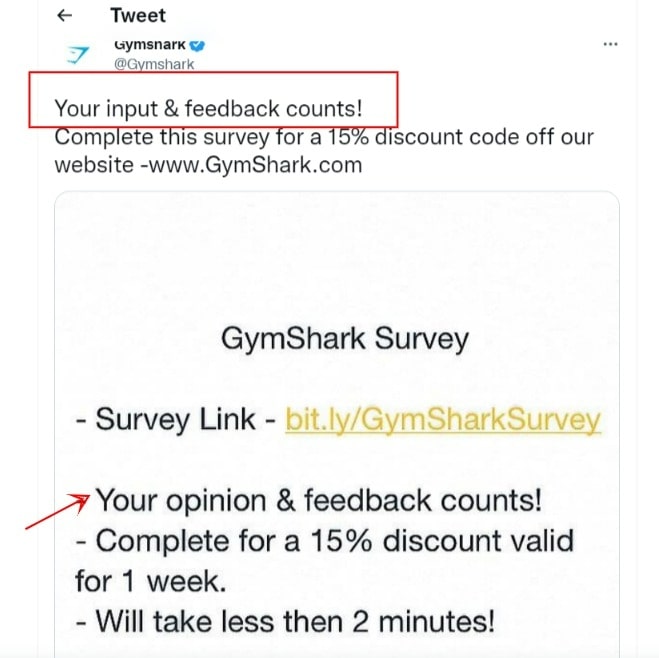This screenshot has height=658, width=659.
Task: Open the bit.ly/GymSharkSurvey link
Action: tap(443, 419)
